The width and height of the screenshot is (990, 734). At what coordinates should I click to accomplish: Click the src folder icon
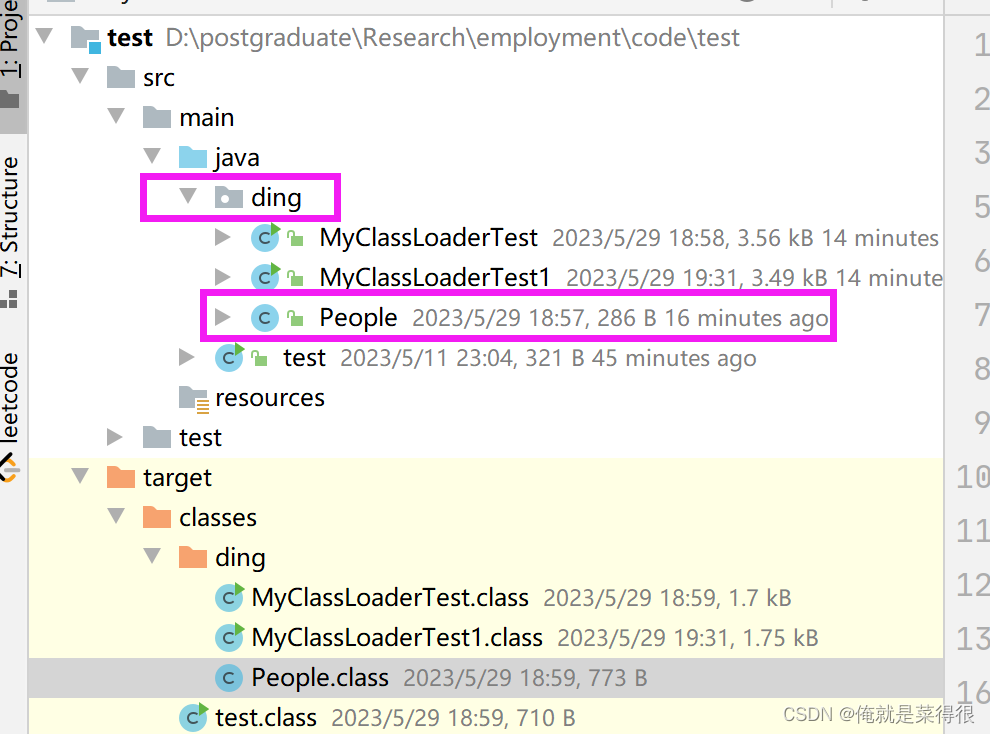(x=121, y=77)
